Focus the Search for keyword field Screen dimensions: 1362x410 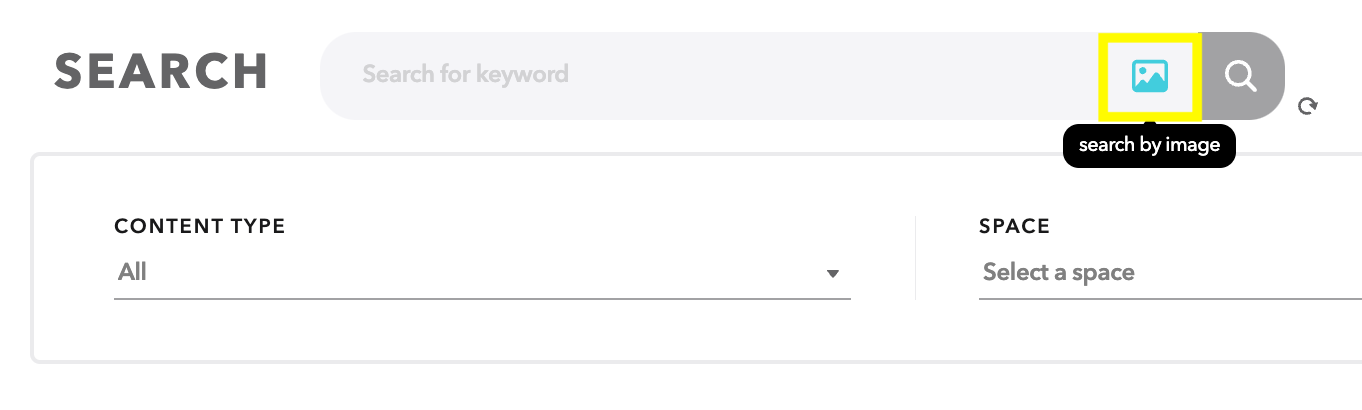tap(710, 76)
